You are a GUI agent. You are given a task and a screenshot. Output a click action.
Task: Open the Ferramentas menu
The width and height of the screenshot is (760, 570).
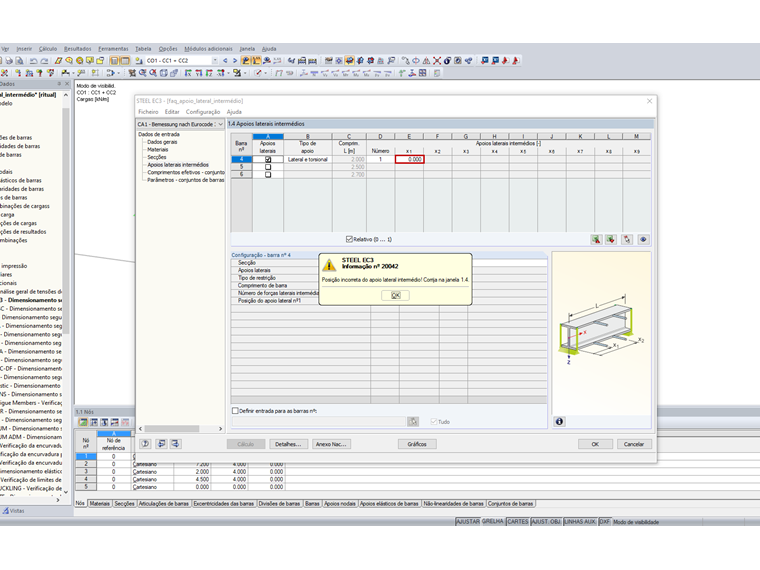(x=113, y=49)
